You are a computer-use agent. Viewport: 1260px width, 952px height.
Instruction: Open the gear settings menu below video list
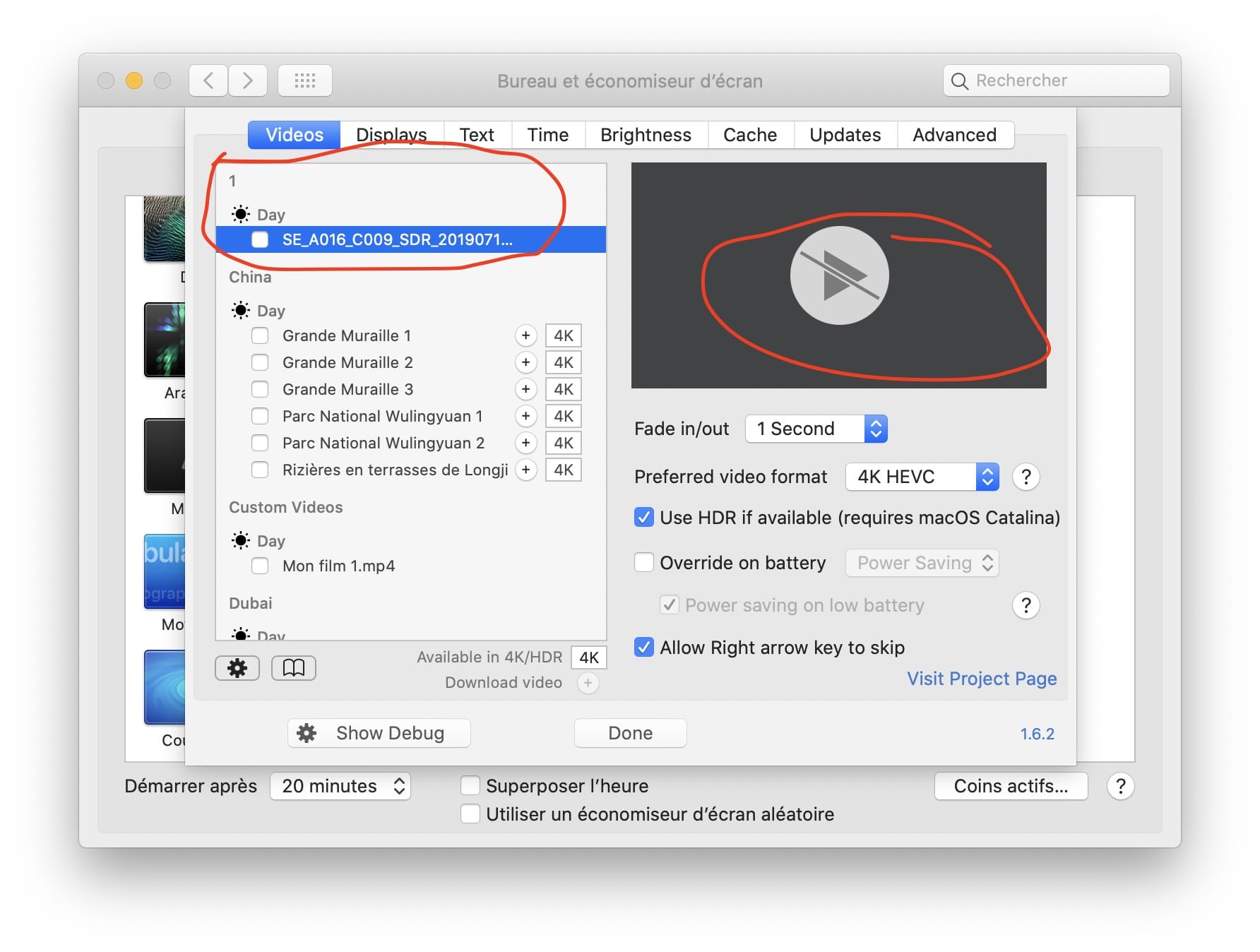(x=237, y=667)
